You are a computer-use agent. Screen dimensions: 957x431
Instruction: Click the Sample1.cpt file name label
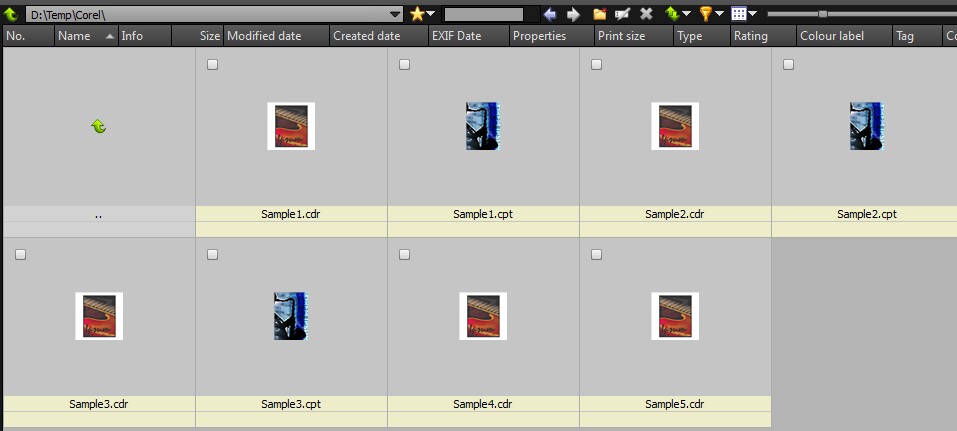483,214
